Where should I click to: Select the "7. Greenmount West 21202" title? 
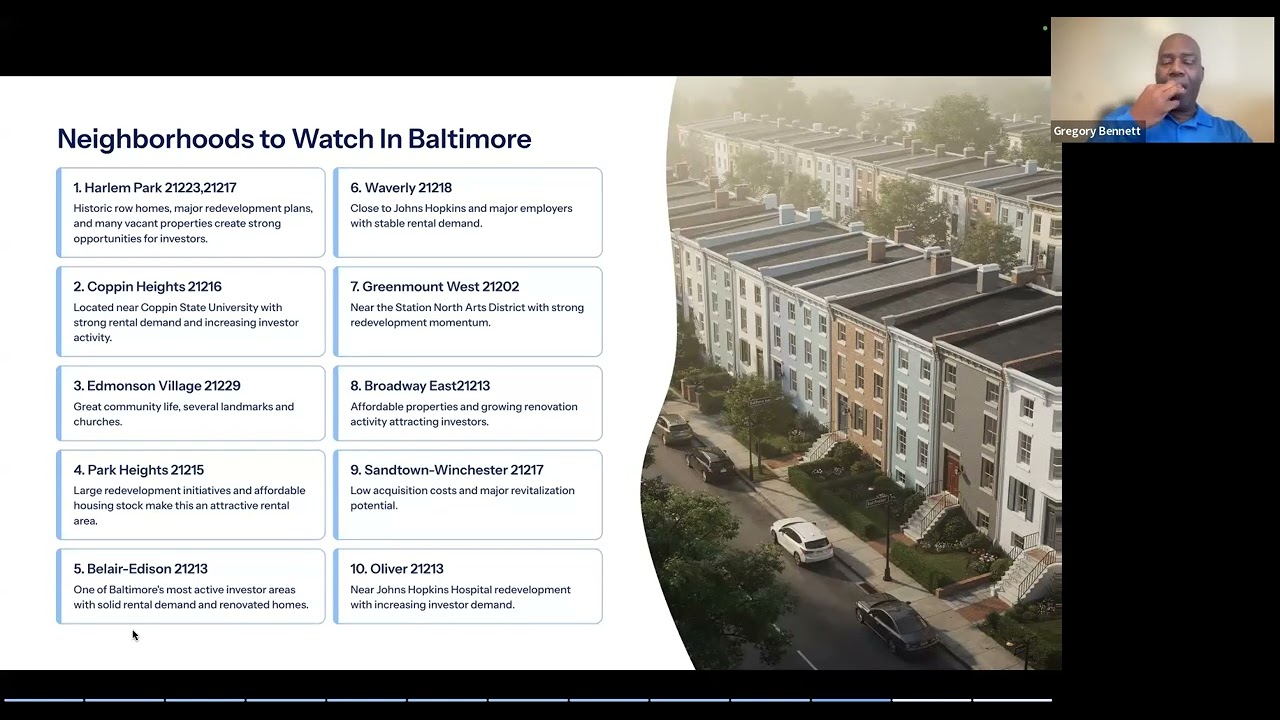pyautogui.click(x=435, y=287)
